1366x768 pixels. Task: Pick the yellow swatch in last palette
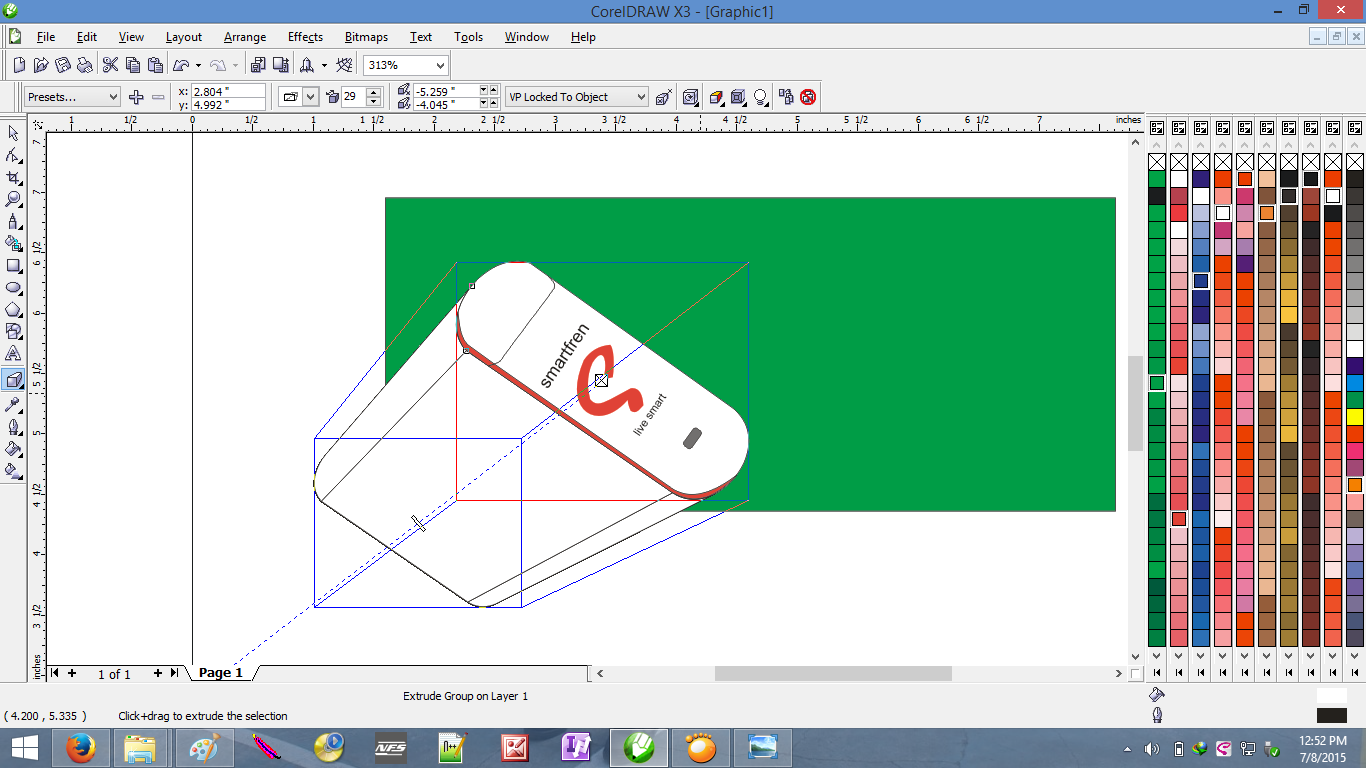[x=1355, y=417]
